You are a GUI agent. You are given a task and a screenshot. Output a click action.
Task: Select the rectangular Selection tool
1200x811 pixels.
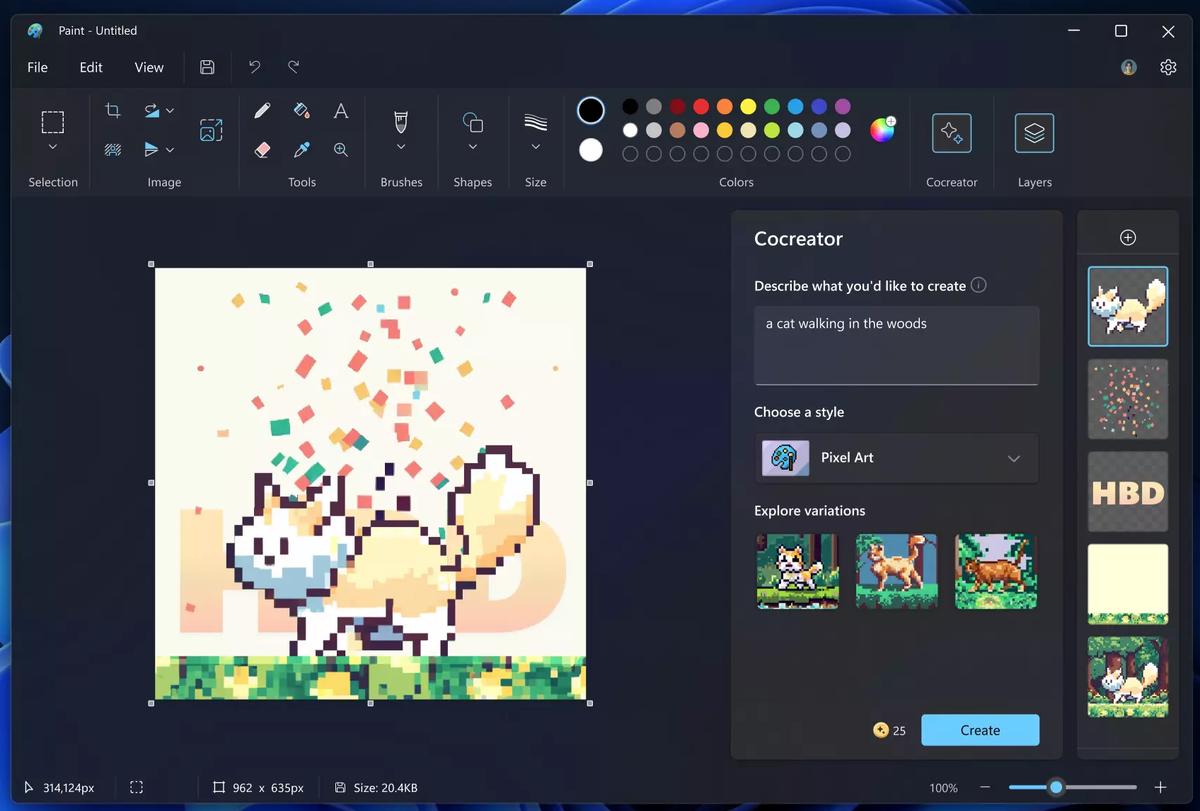pyautogui.click(x=53, y=122)
